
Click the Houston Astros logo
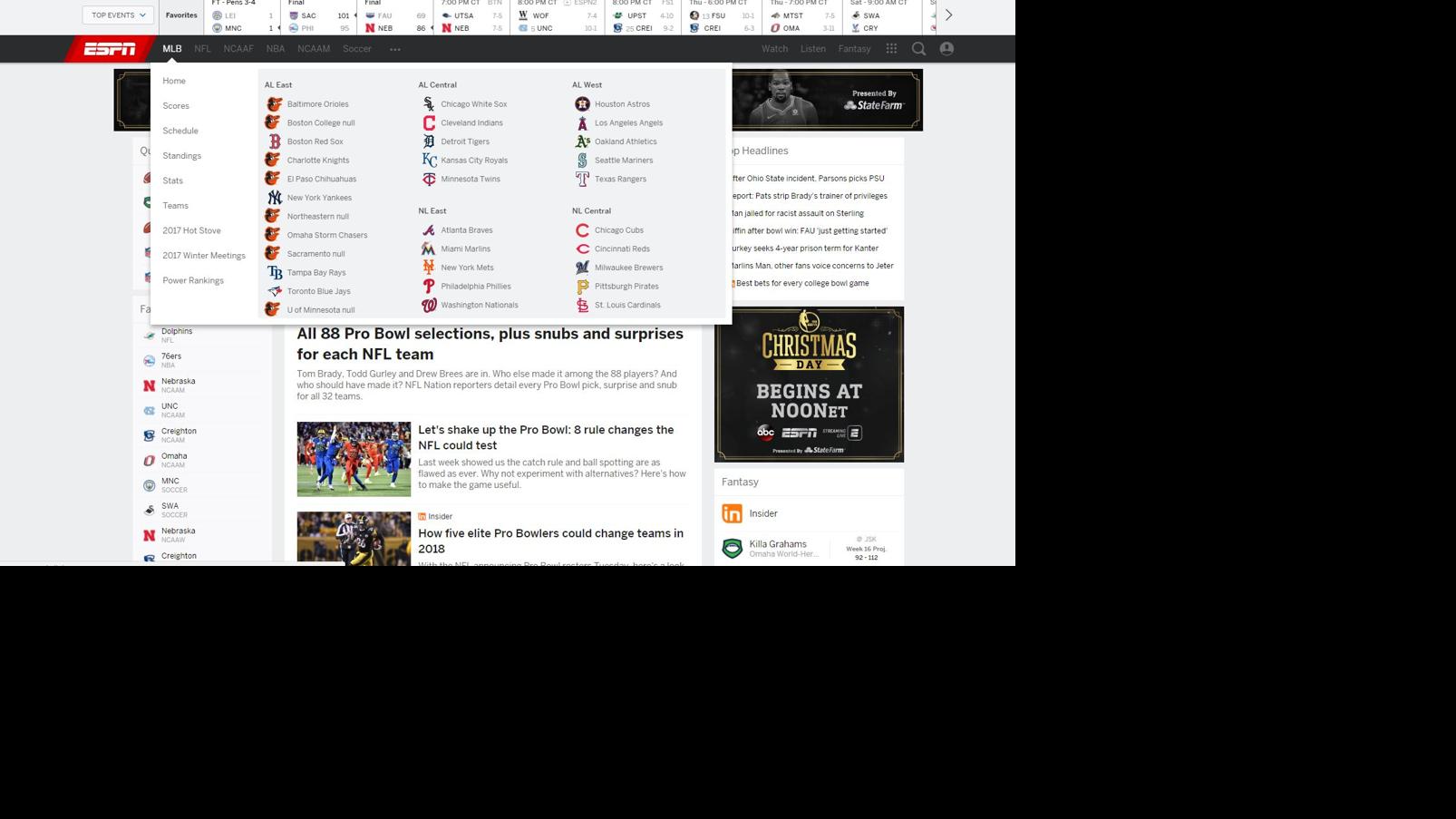click(582, 104)
